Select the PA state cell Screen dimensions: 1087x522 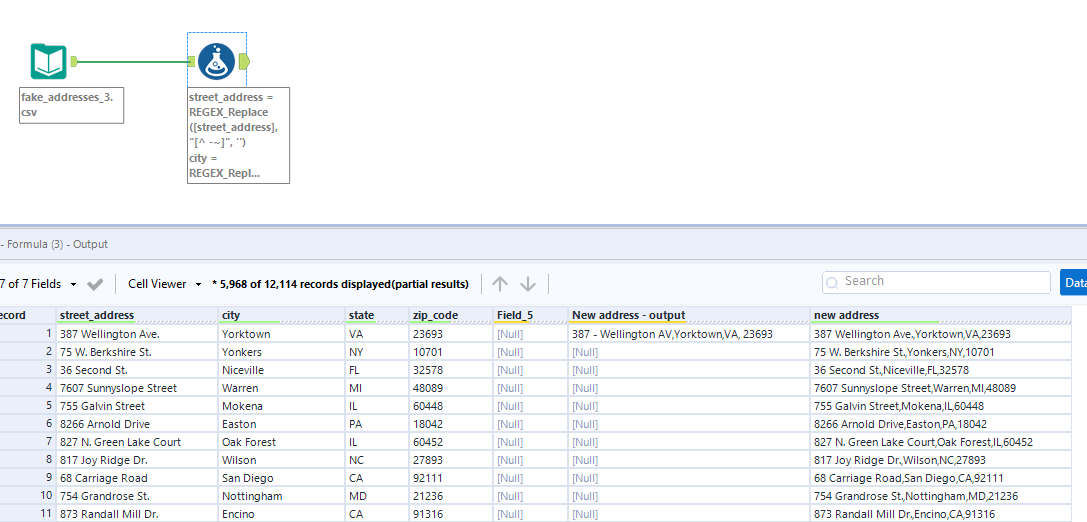pos(377,424)
